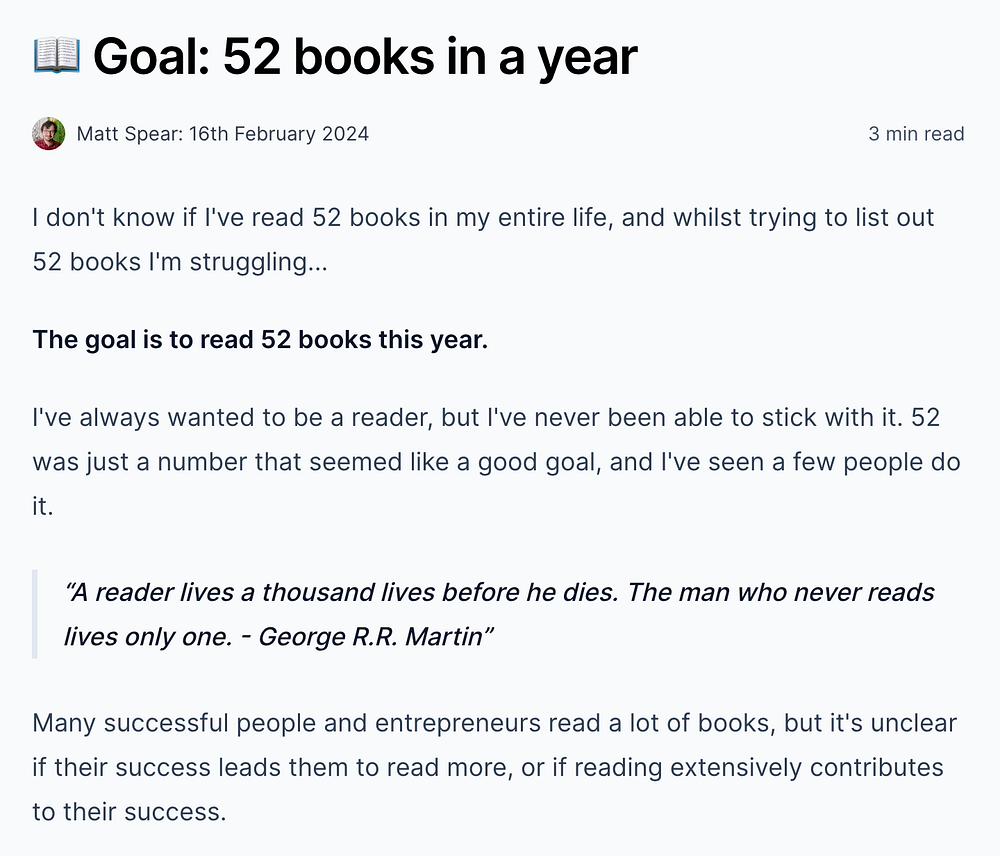Click the 'Goal: 52 books in a year' title
Screen dimensions: 1000x856
tap(365, 56)
